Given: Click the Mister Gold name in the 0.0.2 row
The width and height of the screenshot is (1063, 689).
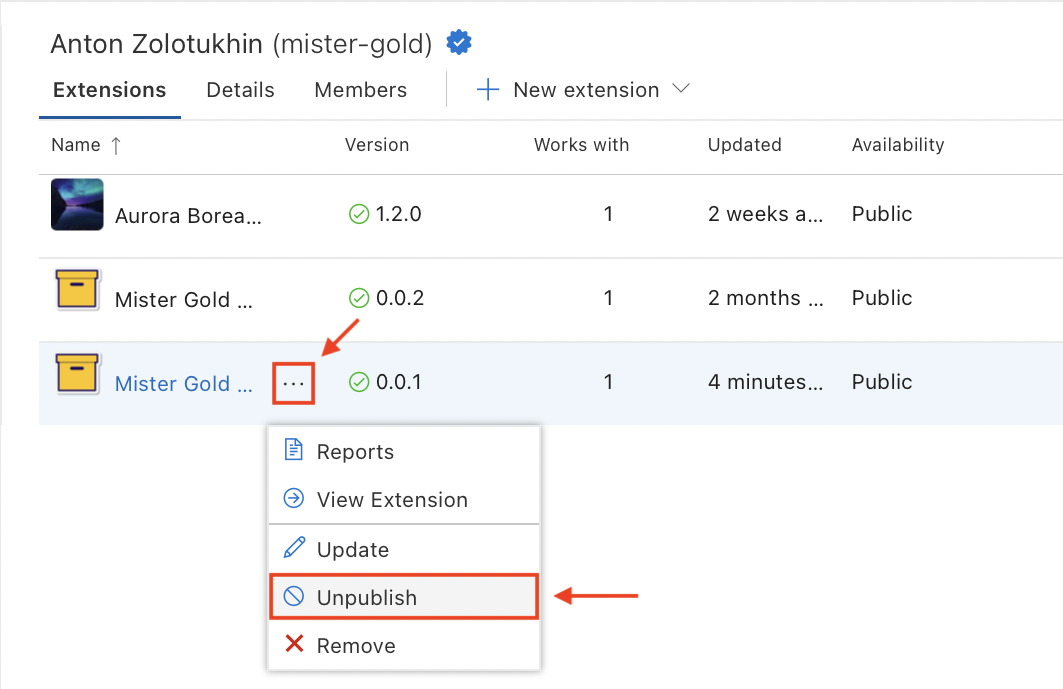Looking at the screenshot, I should click(x=183, y=300).
